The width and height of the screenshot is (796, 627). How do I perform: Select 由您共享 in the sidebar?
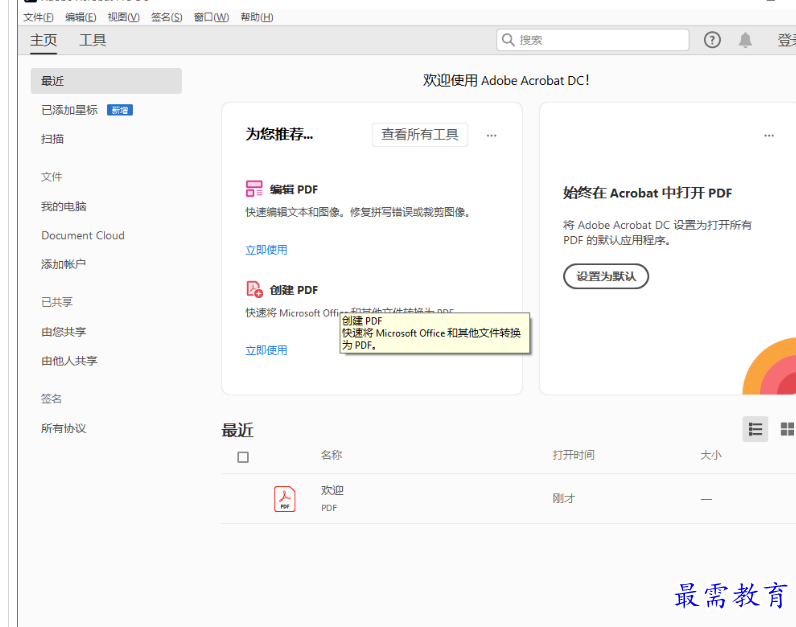click(x=63, y=332)
